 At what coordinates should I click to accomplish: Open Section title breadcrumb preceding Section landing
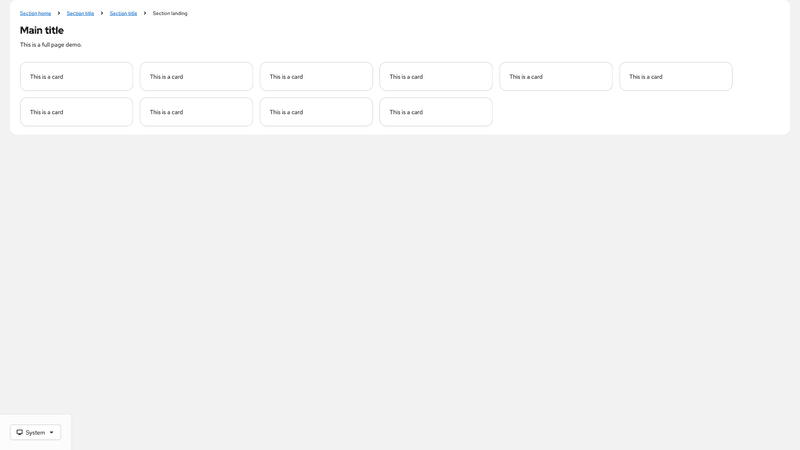[x=123, y=13]
